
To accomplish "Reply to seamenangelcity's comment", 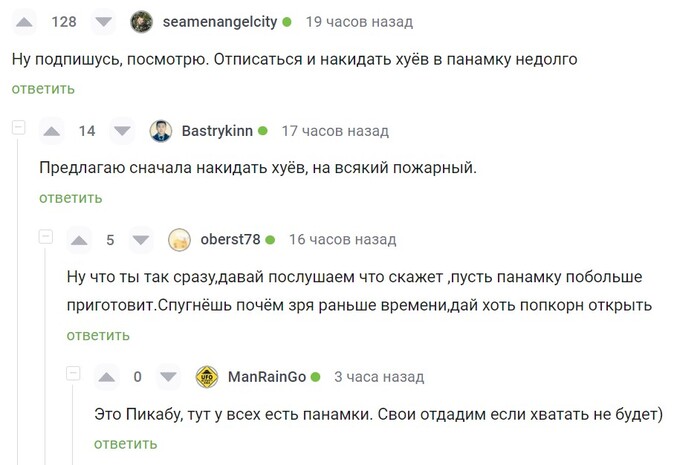I will coord(43,89).
